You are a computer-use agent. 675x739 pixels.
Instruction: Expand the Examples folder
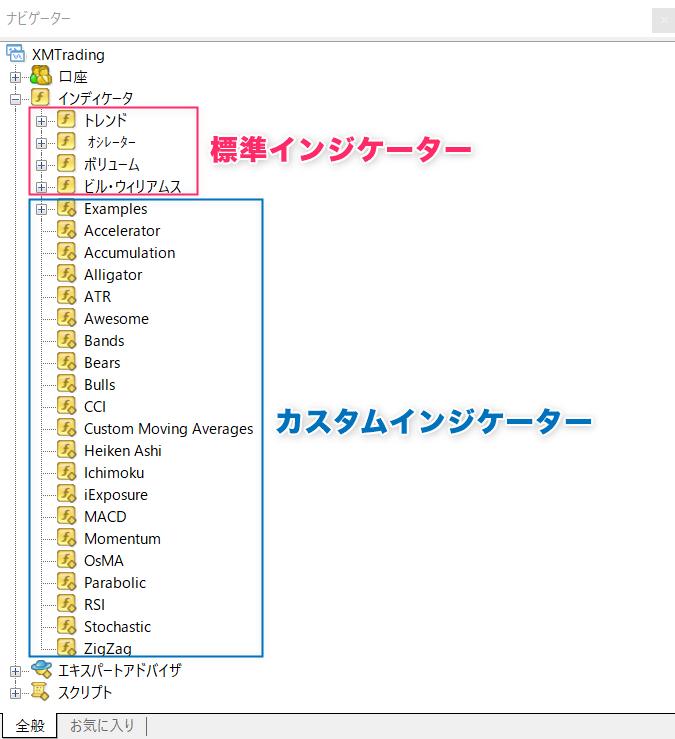(41, 209)
